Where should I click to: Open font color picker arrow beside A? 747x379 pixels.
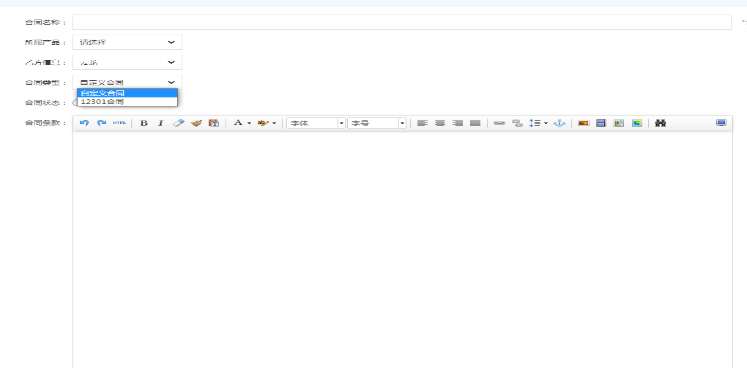tap(249, 123)
